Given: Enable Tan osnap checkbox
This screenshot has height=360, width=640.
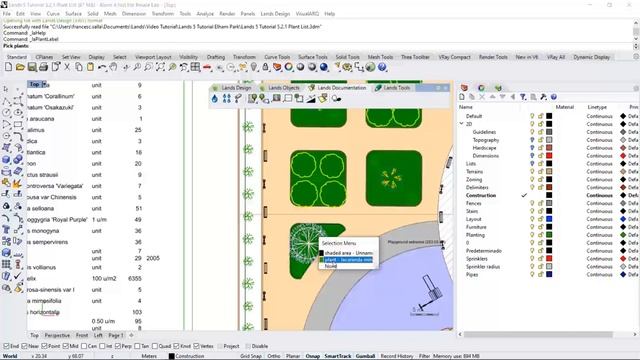Looking at the screenshot, I should pos(137,346).
